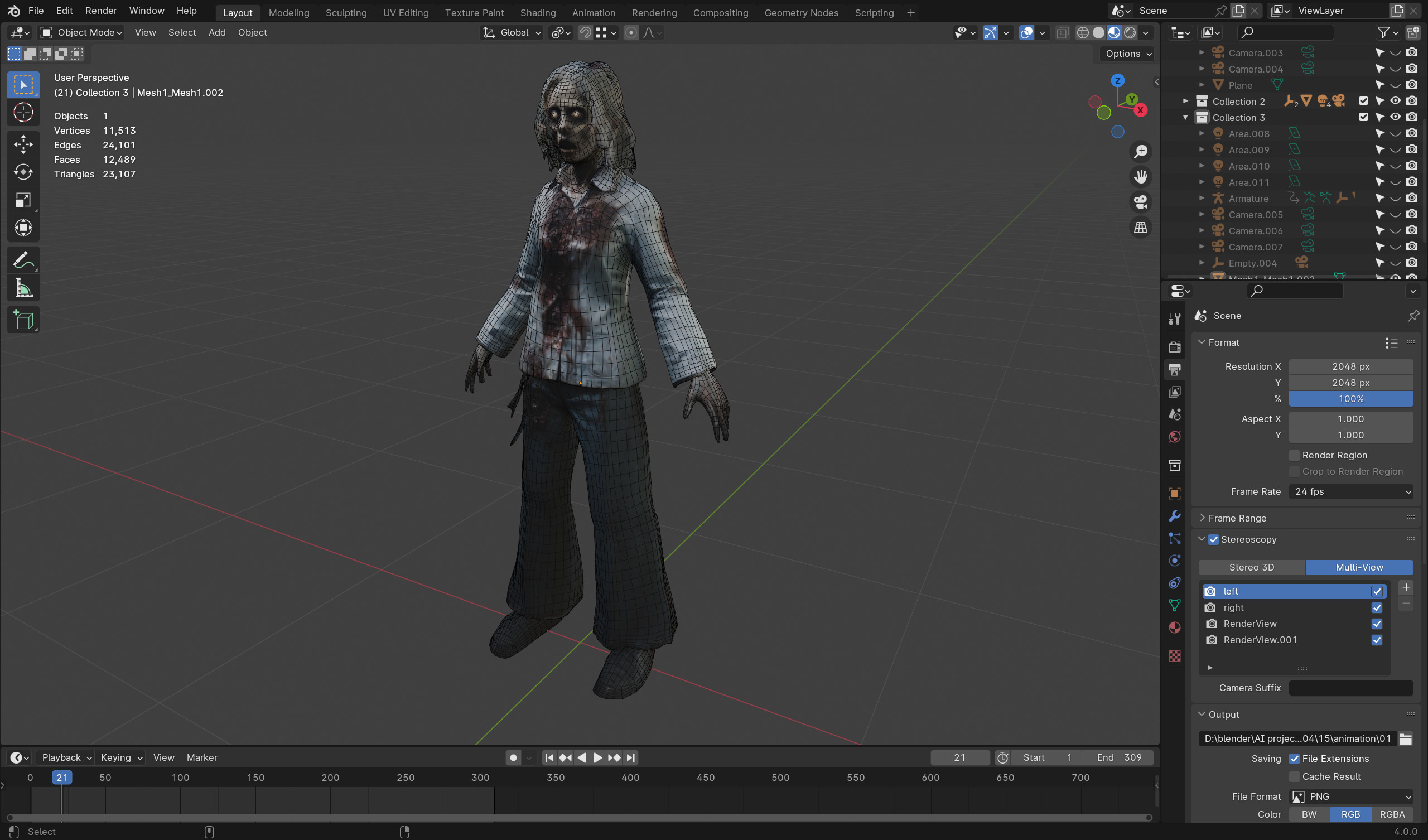This screenshot has height=840, width=1428.
Task: Open the Render properties tab
Action: (x=1174, y=346)
